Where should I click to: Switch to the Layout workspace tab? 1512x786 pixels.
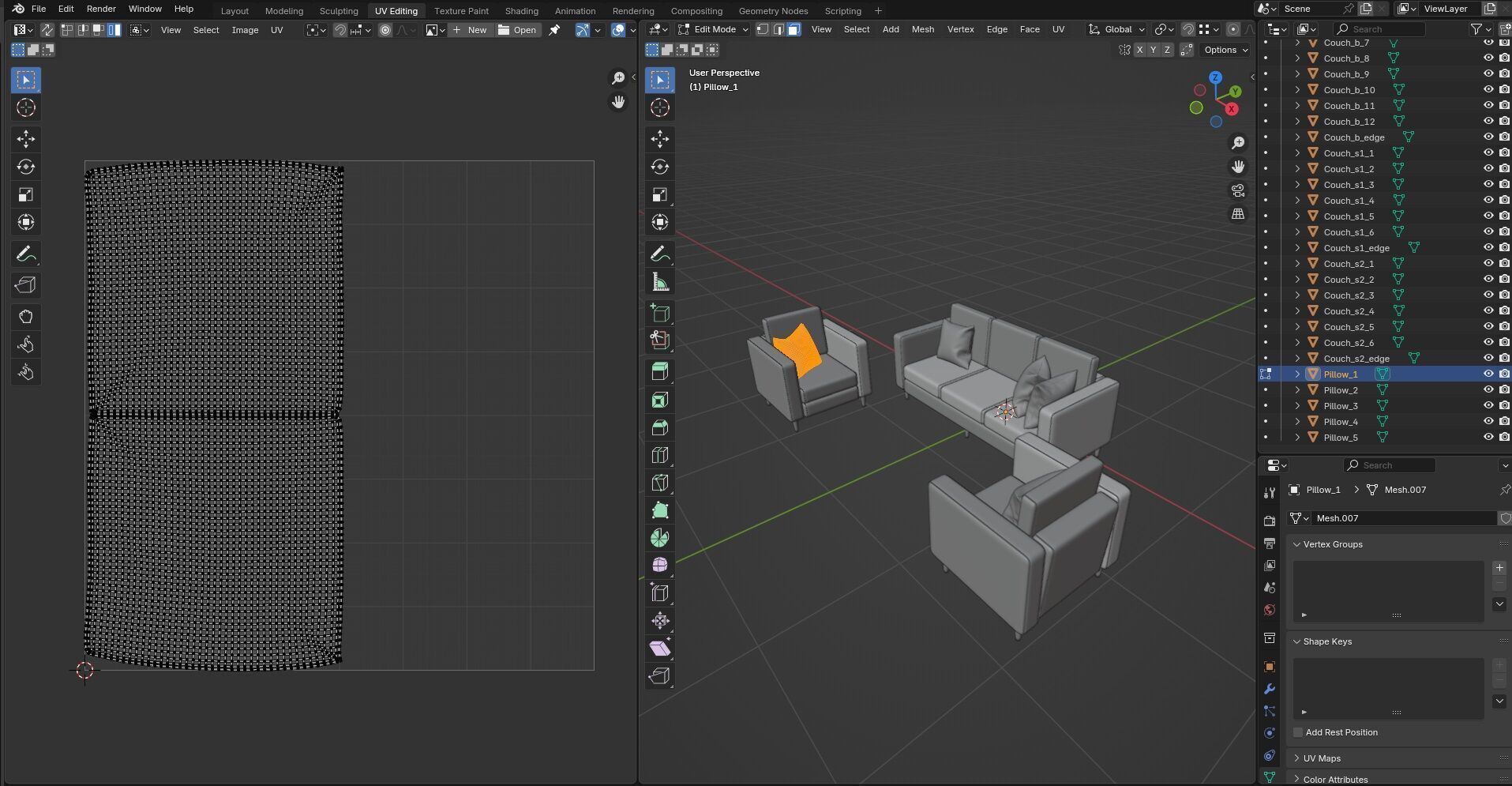(x=234, y=11)
